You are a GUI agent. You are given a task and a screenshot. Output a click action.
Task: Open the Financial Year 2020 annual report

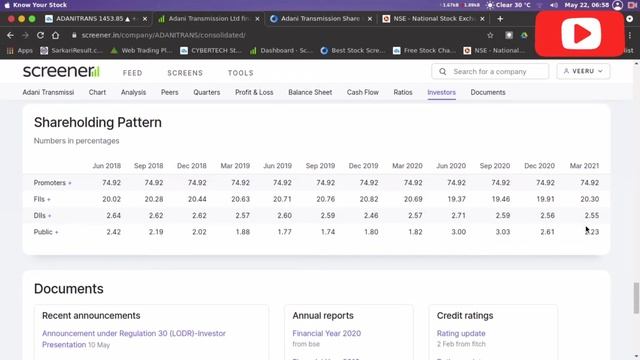327,333
